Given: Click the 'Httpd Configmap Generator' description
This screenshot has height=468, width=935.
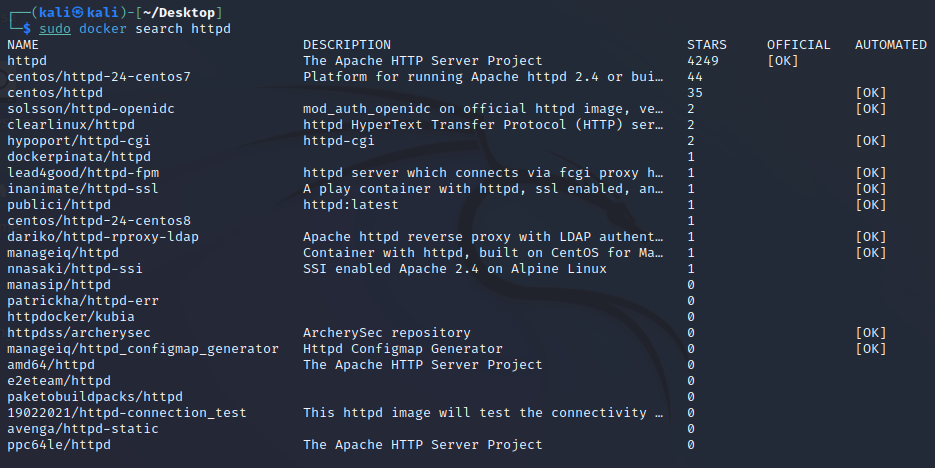Looking at the screenshot, I should coord(403,349).
